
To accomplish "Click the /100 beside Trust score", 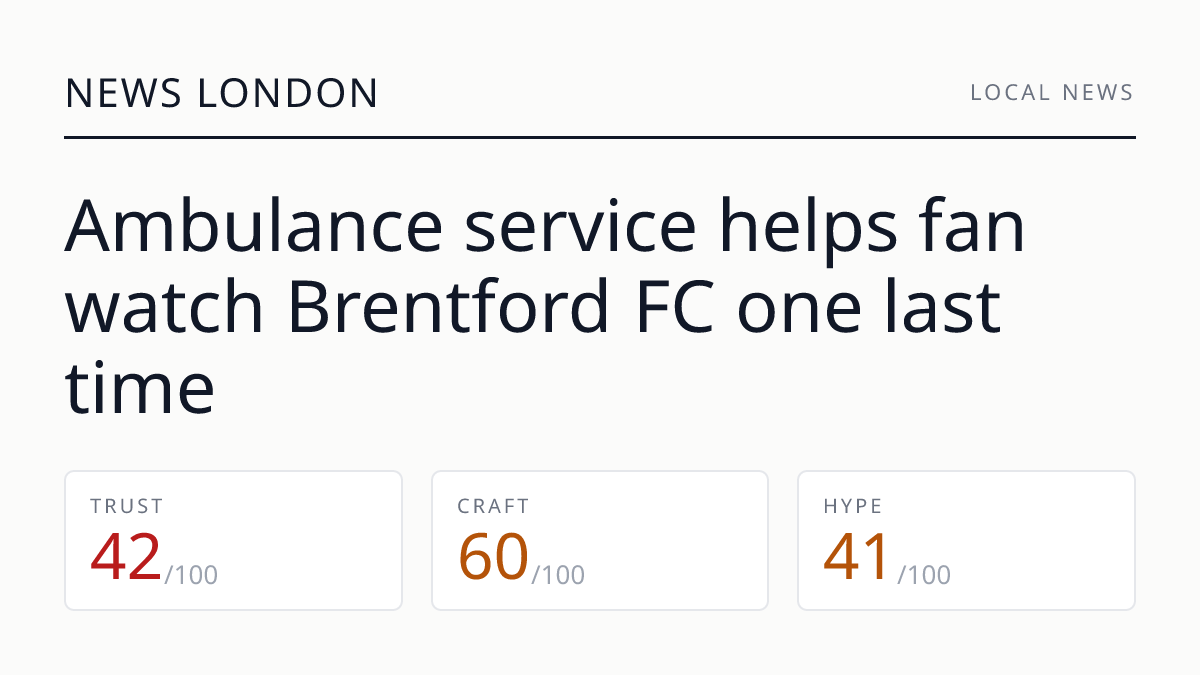I will pyautogui.click(x=191, y=575).
